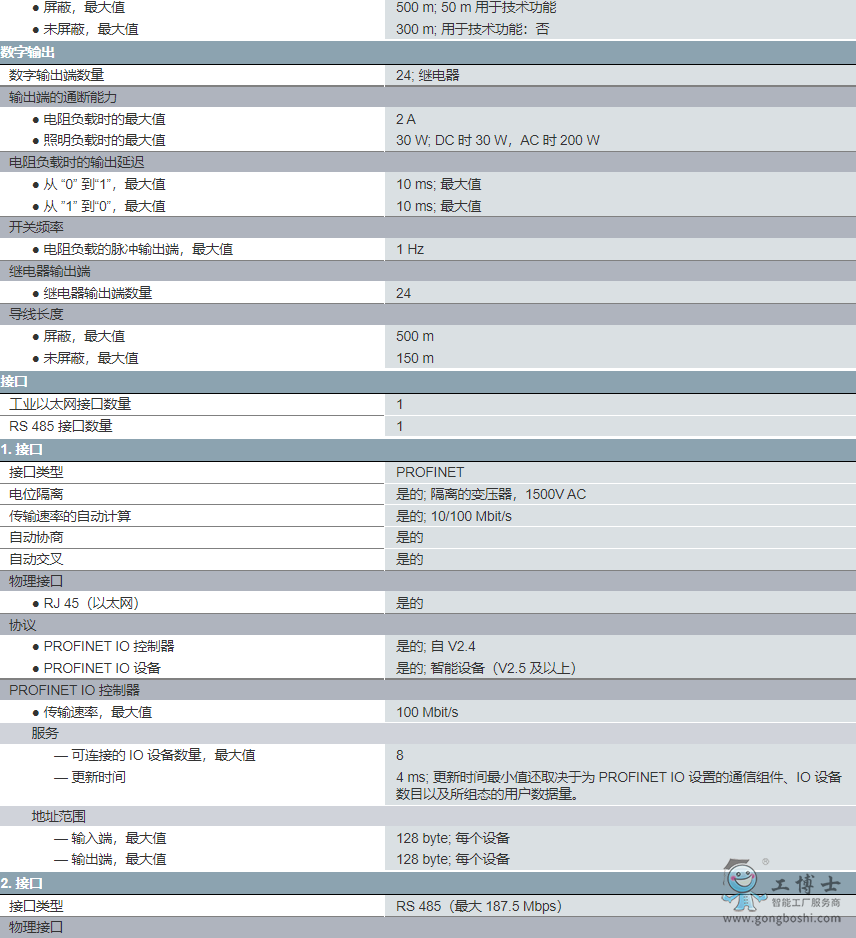856x938 pixels.
Task: Select the 2 A resistive load value
Action: tap(405, 119)
